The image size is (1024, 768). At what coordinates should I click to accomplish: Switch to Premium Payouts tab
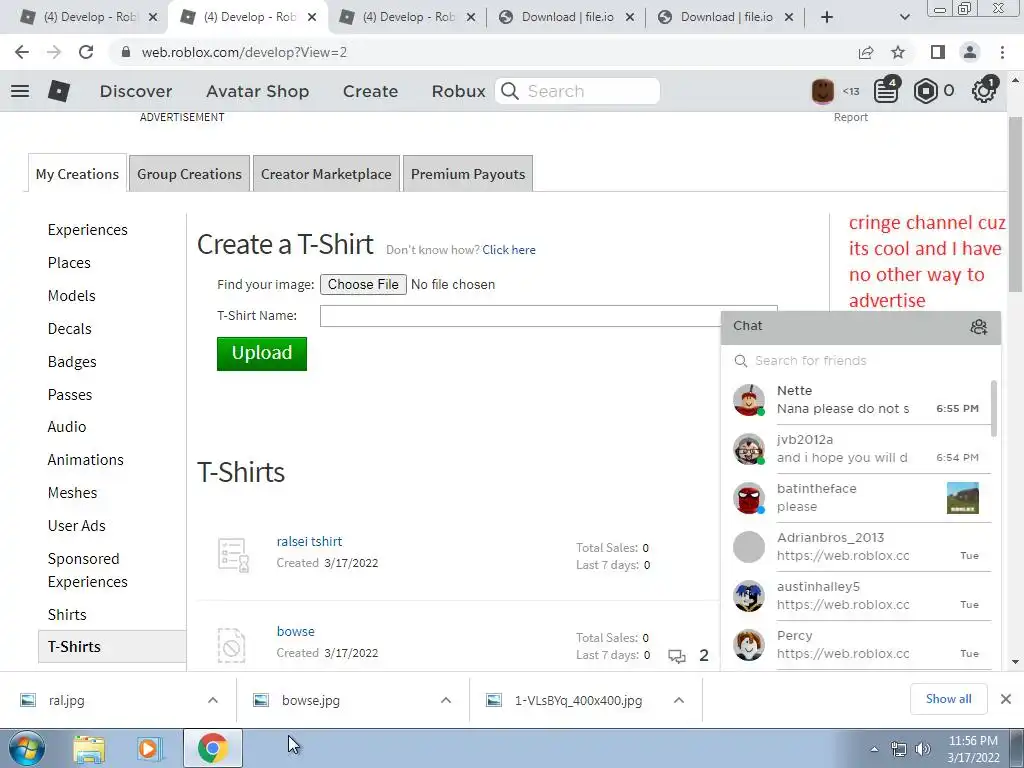[468, 174]
